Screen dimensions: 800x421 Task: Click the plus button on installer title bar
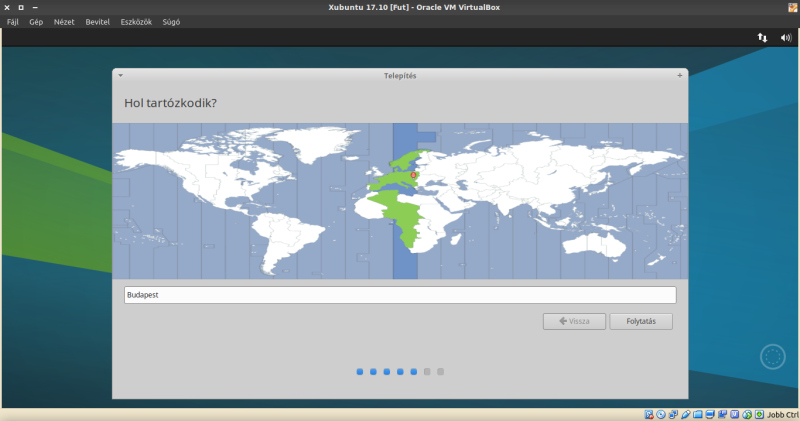point(680,75)
